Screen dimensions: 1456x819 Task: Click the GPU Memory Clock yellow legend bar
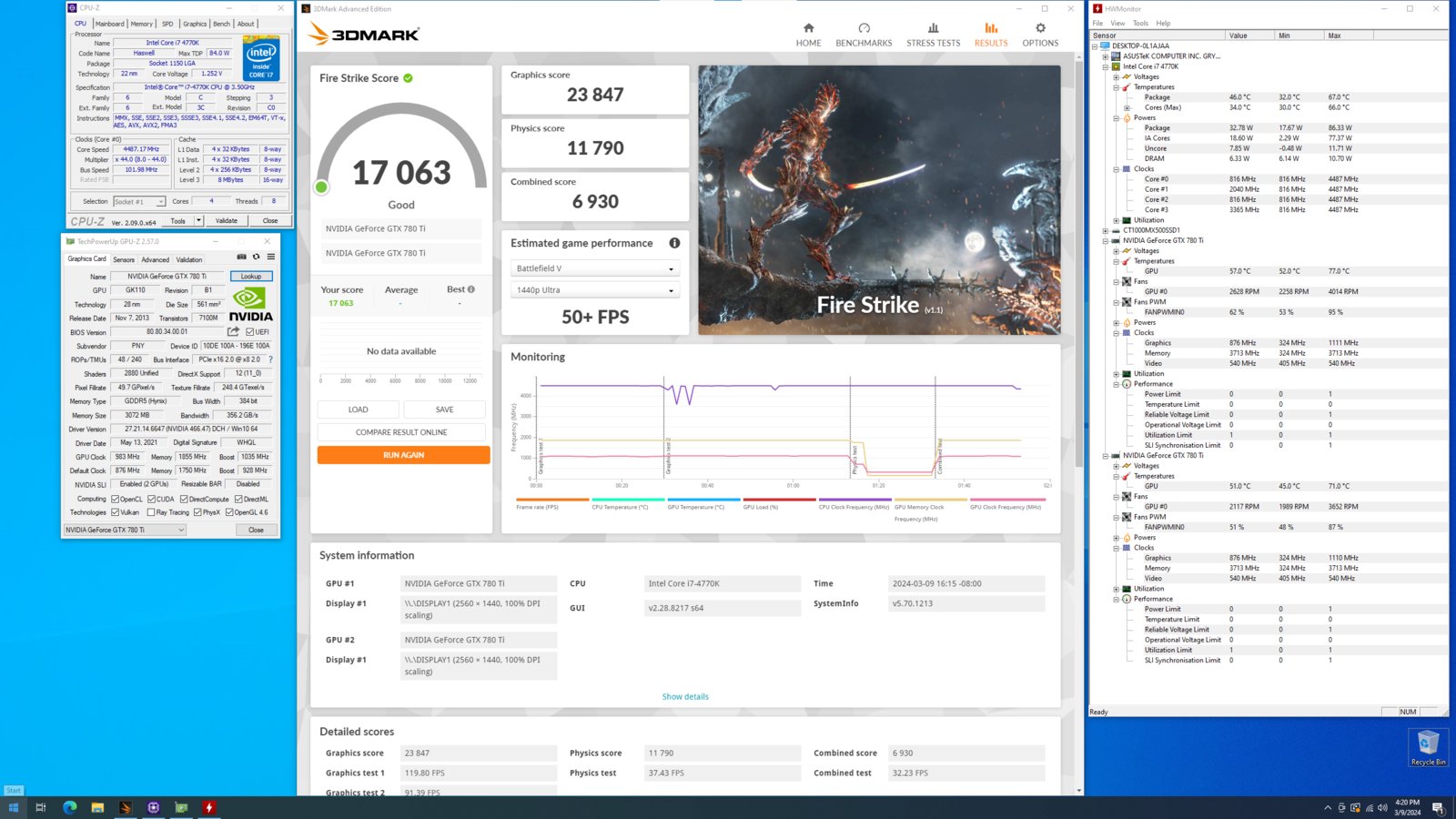930,500
